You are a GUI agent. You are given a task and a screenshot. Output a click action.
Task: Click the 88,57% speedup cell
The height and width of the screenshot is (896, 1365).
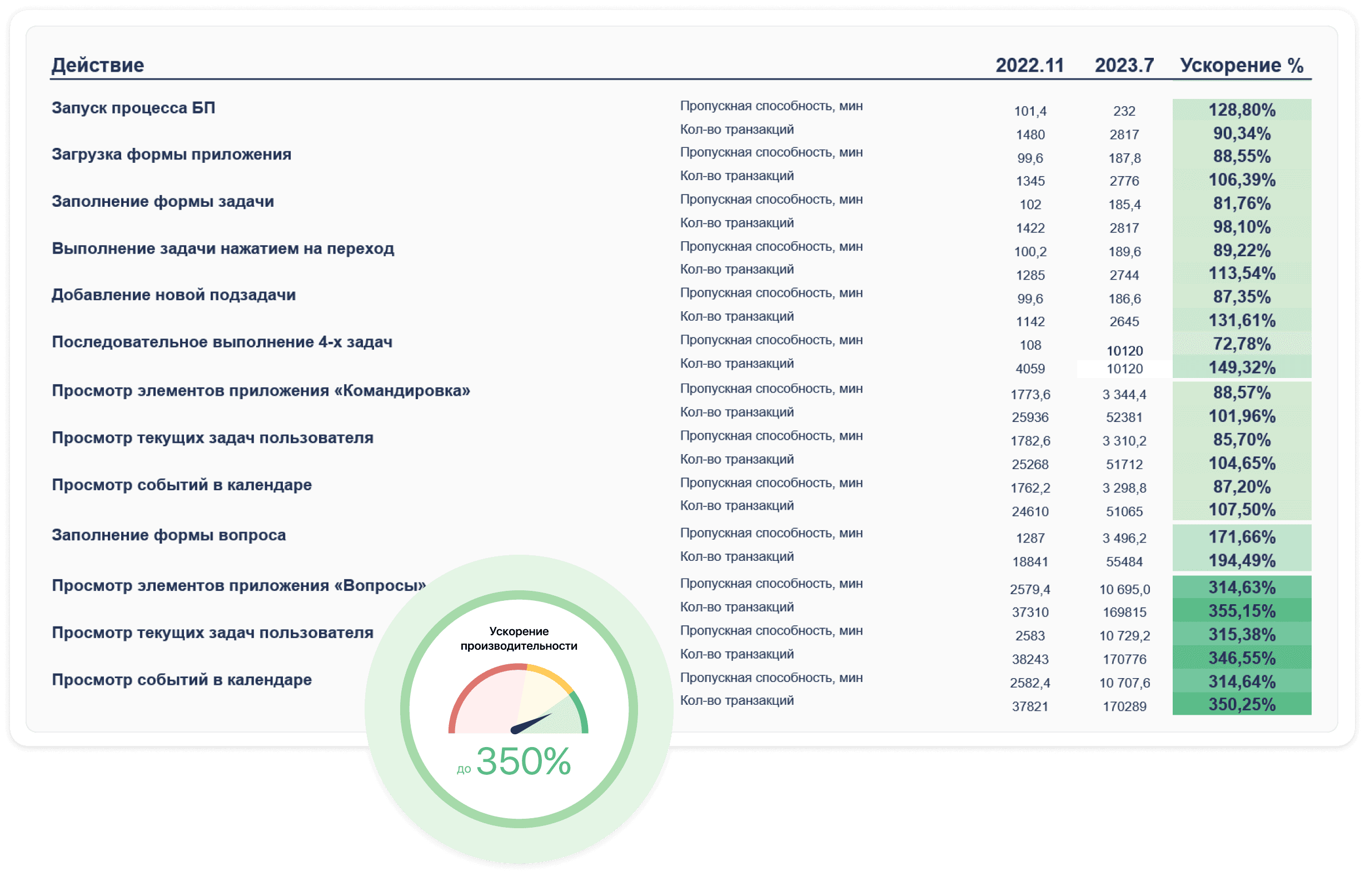coord(1242,393)
